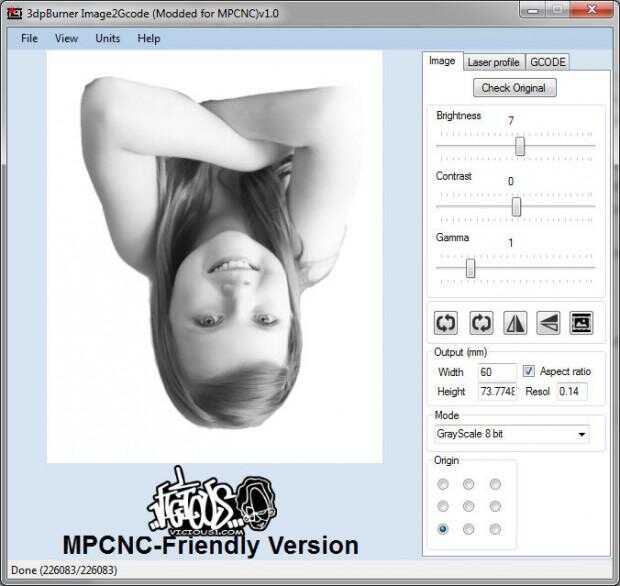
Task: Click the invert image colors icon
Action: (581, 323)
